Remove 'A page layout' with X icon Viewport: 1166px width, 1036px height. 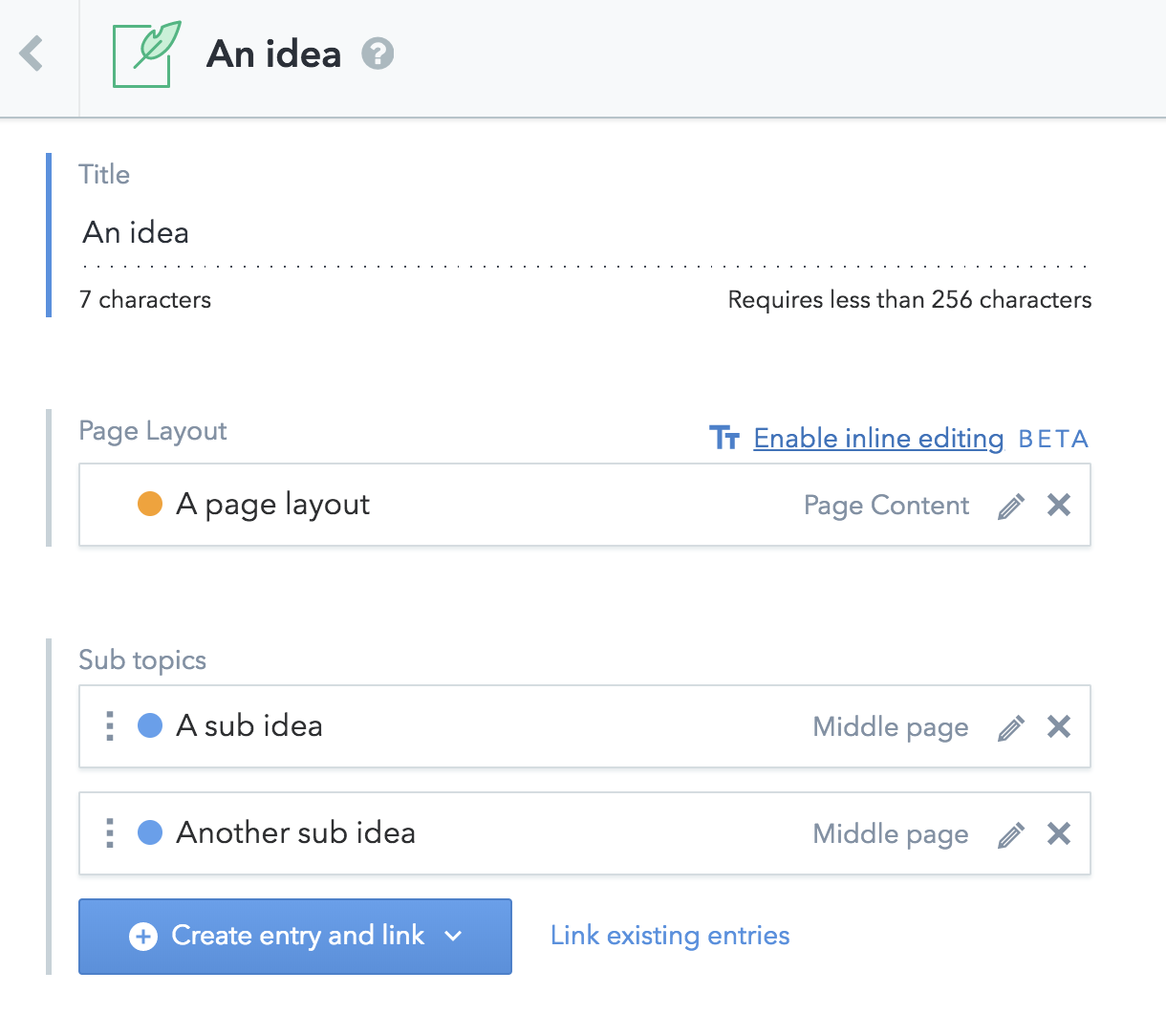click(x=1059, y=505)
